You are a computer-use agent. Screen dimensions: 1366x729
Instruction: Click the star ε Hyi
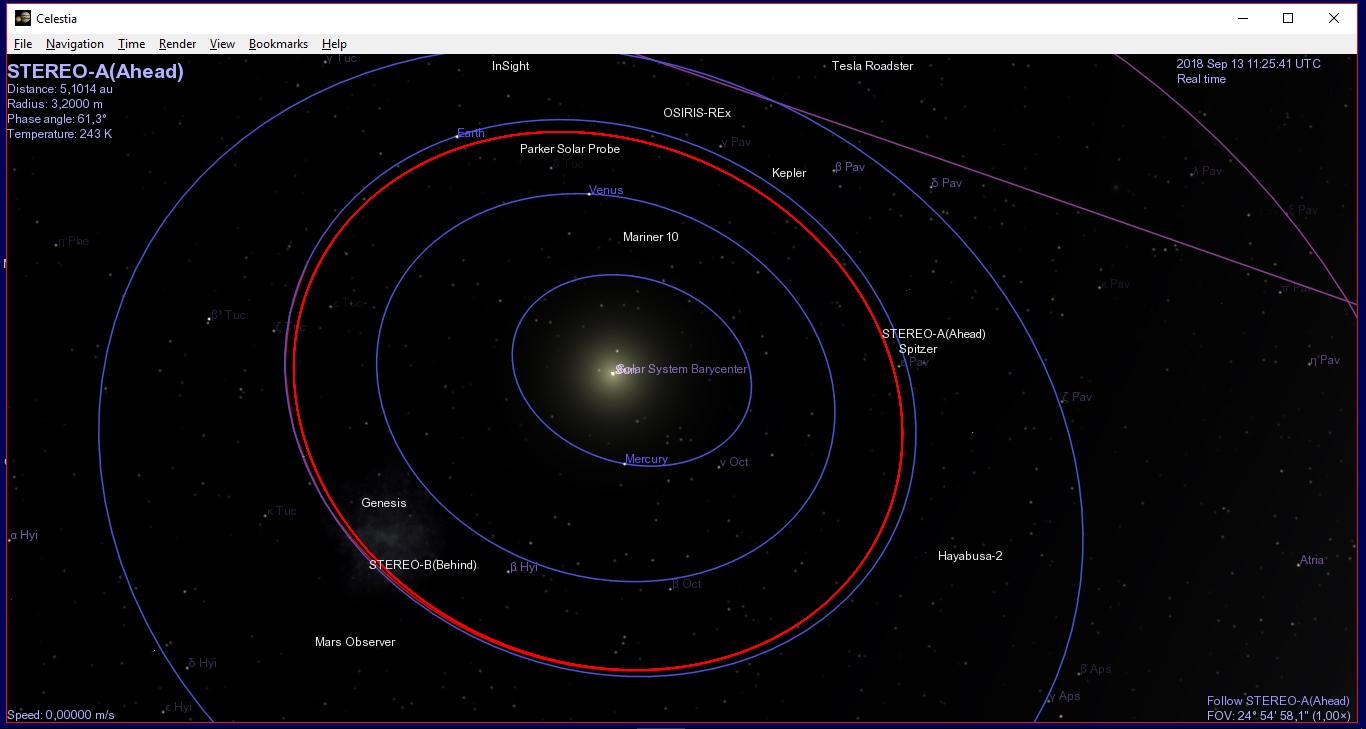coord(179,707)
